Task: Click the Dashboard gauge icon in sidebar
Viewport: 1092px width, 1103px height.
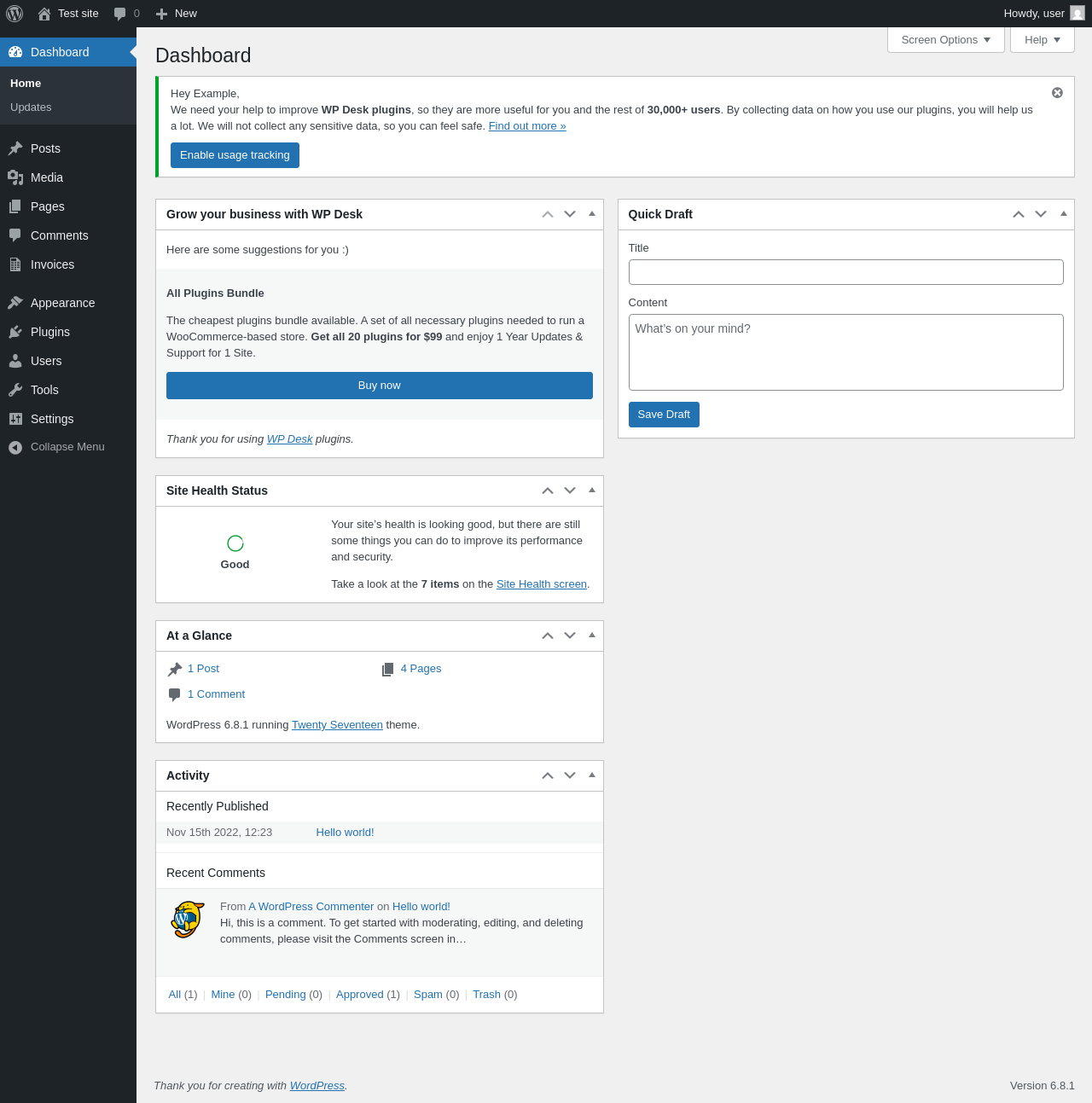Action: pyautogui.click(x=15, y=52)
